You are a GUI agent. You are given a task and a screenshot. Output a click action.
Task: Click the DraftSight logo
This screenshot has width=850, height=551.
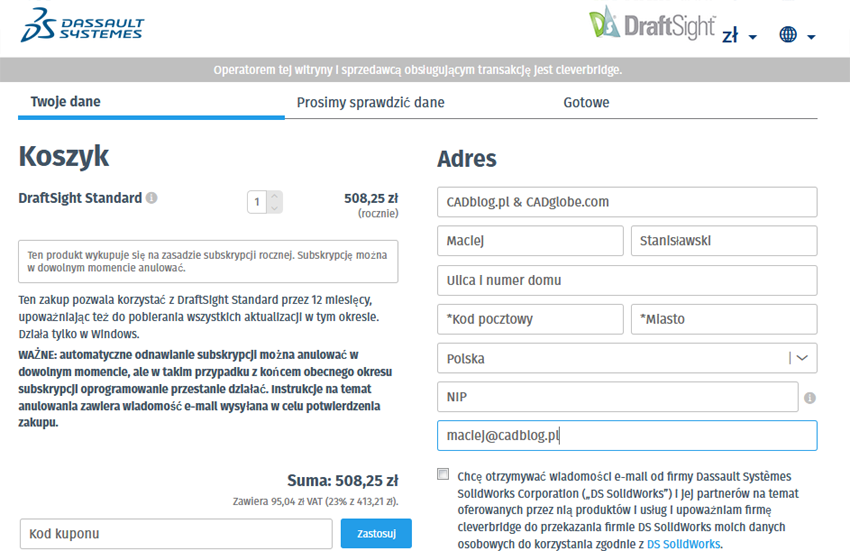tap(652, 24)
